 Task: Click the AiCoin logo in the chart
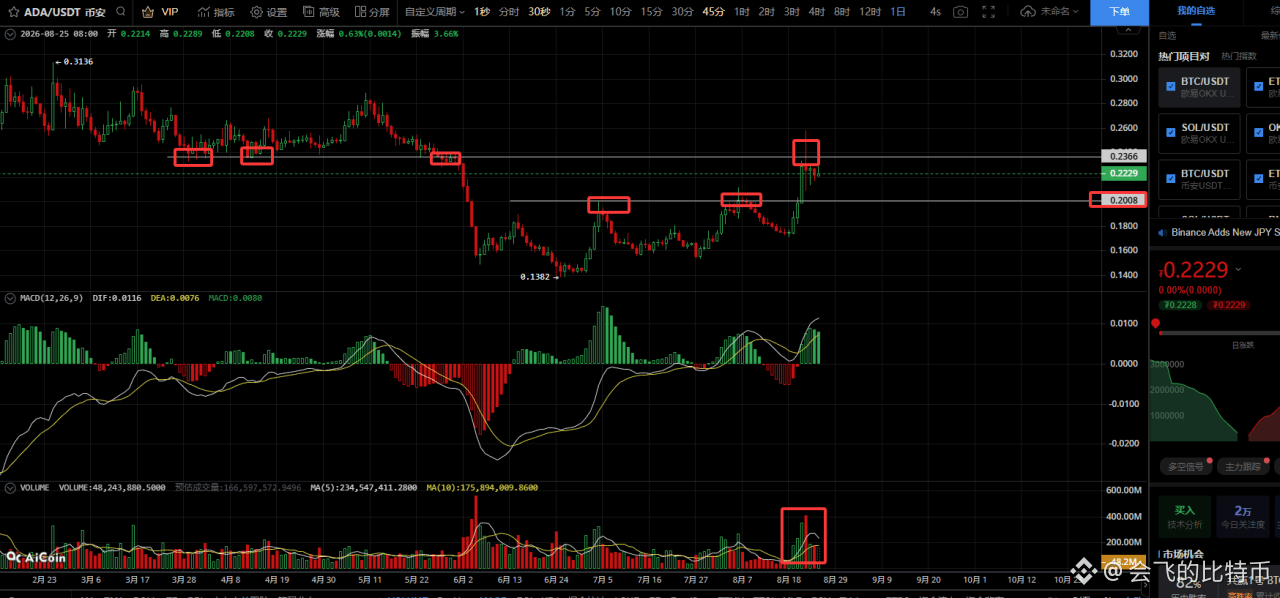34,557
